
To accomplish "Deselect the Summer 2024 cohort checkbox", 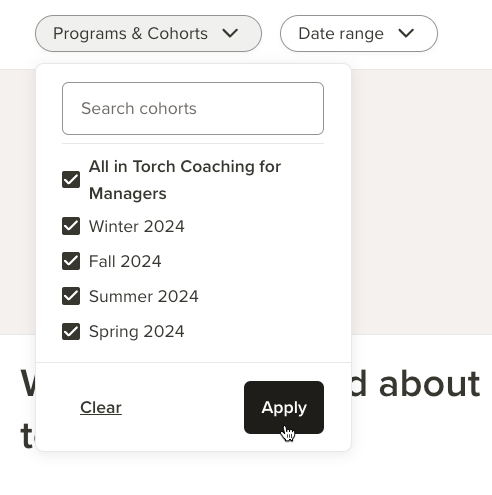I will (71, 296).
